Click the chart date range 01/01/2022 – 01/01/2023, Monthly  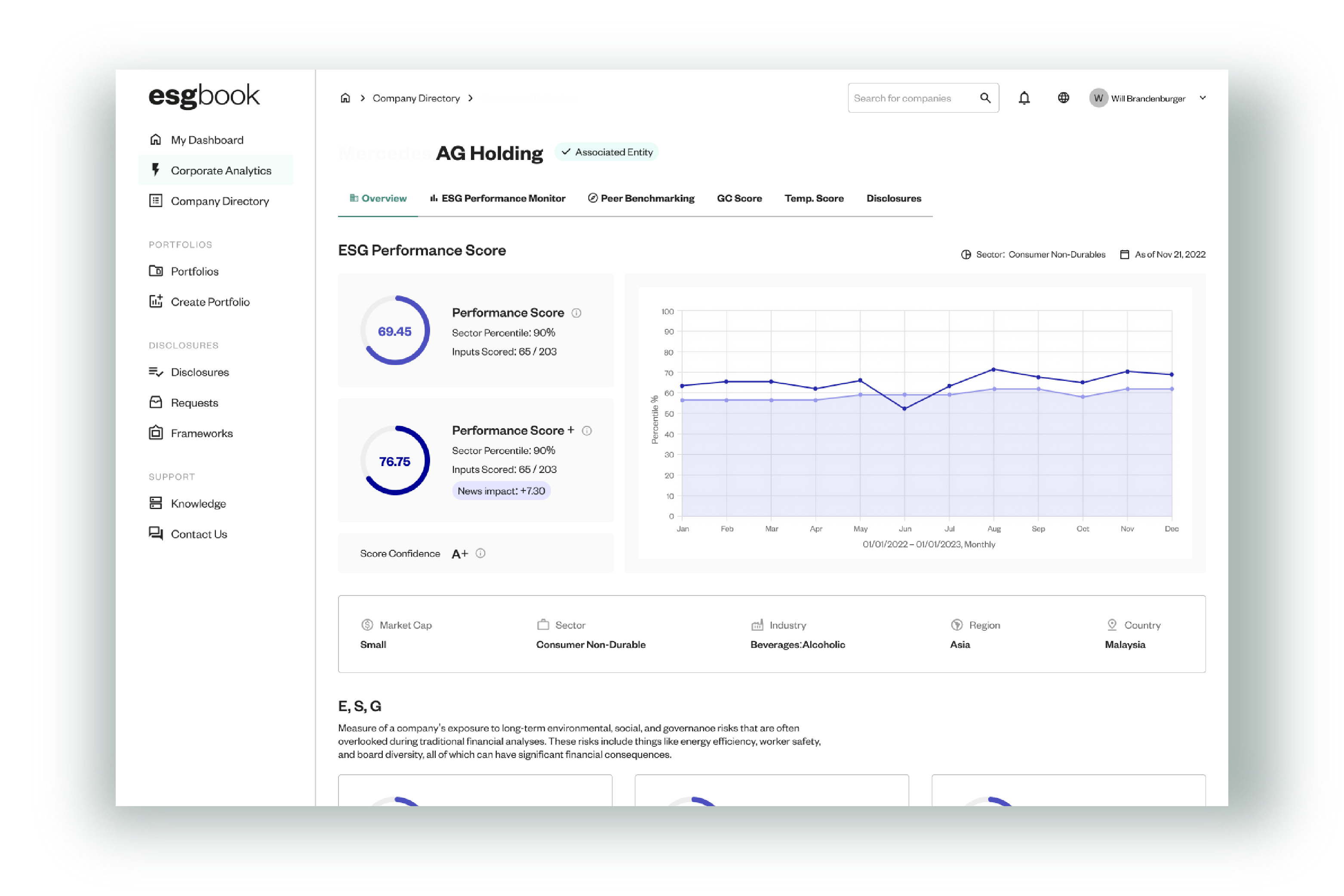click(x=929, y=544)
